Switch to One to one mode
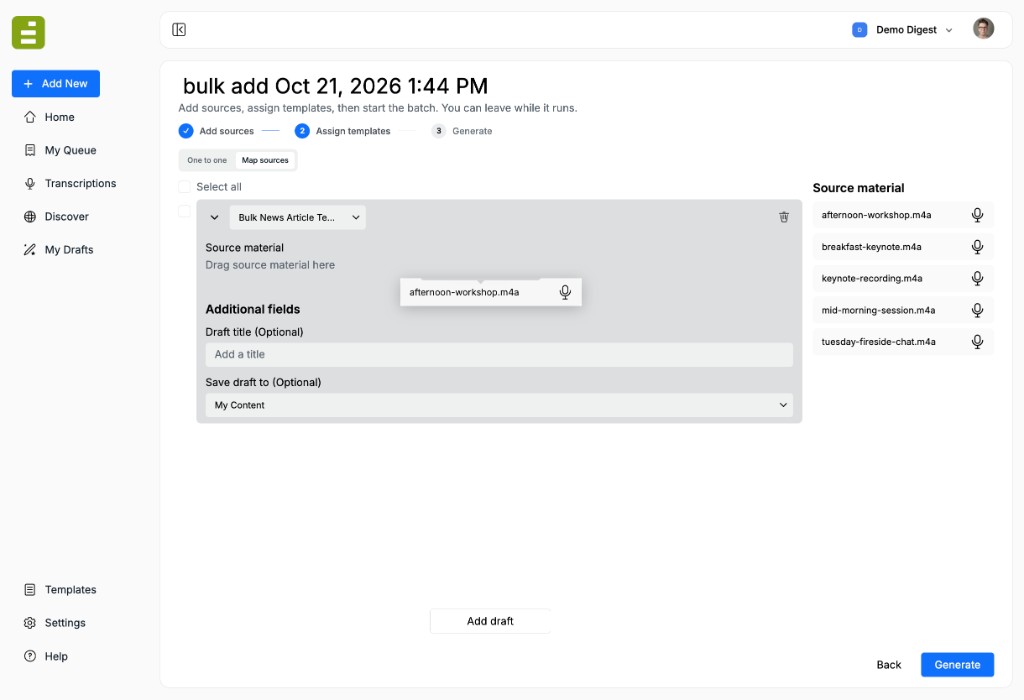The image size is (1024, 700). click(207, 160)
